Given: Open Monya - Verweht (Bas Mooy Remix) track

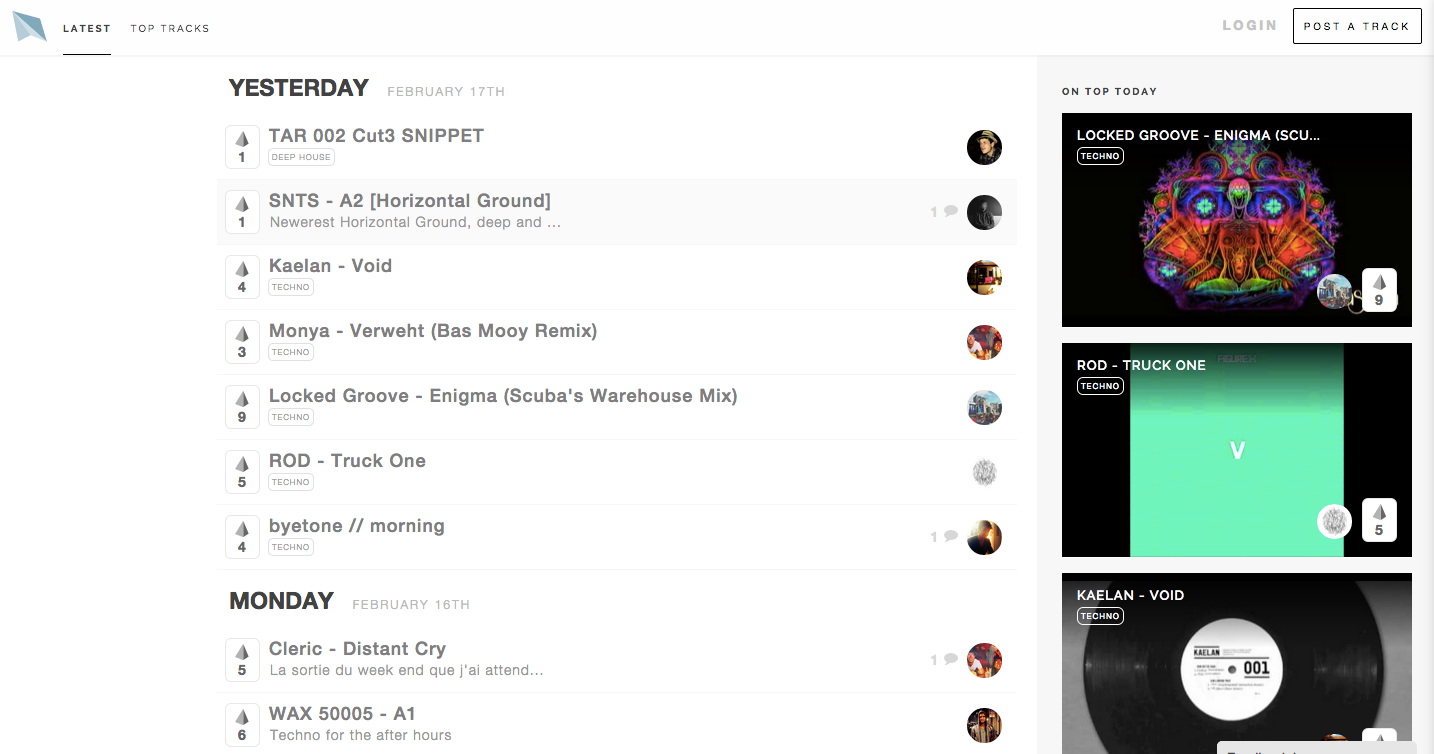Looking at the screenshot, I should pyautogui.click(x=433, y=330).
